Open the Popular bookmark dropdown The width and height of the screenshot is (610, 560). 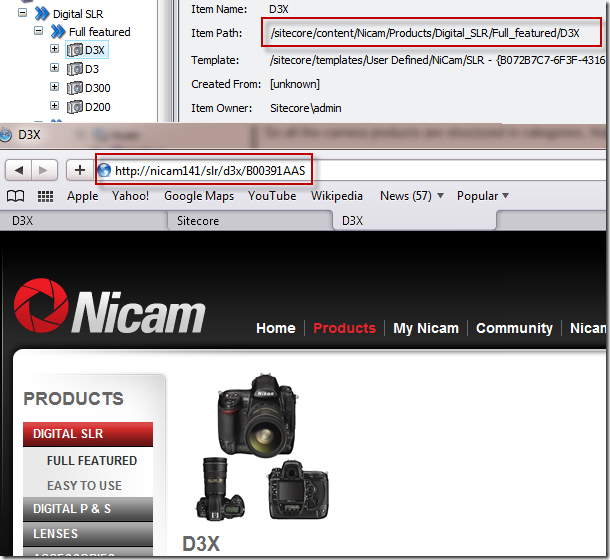[483, 196]
